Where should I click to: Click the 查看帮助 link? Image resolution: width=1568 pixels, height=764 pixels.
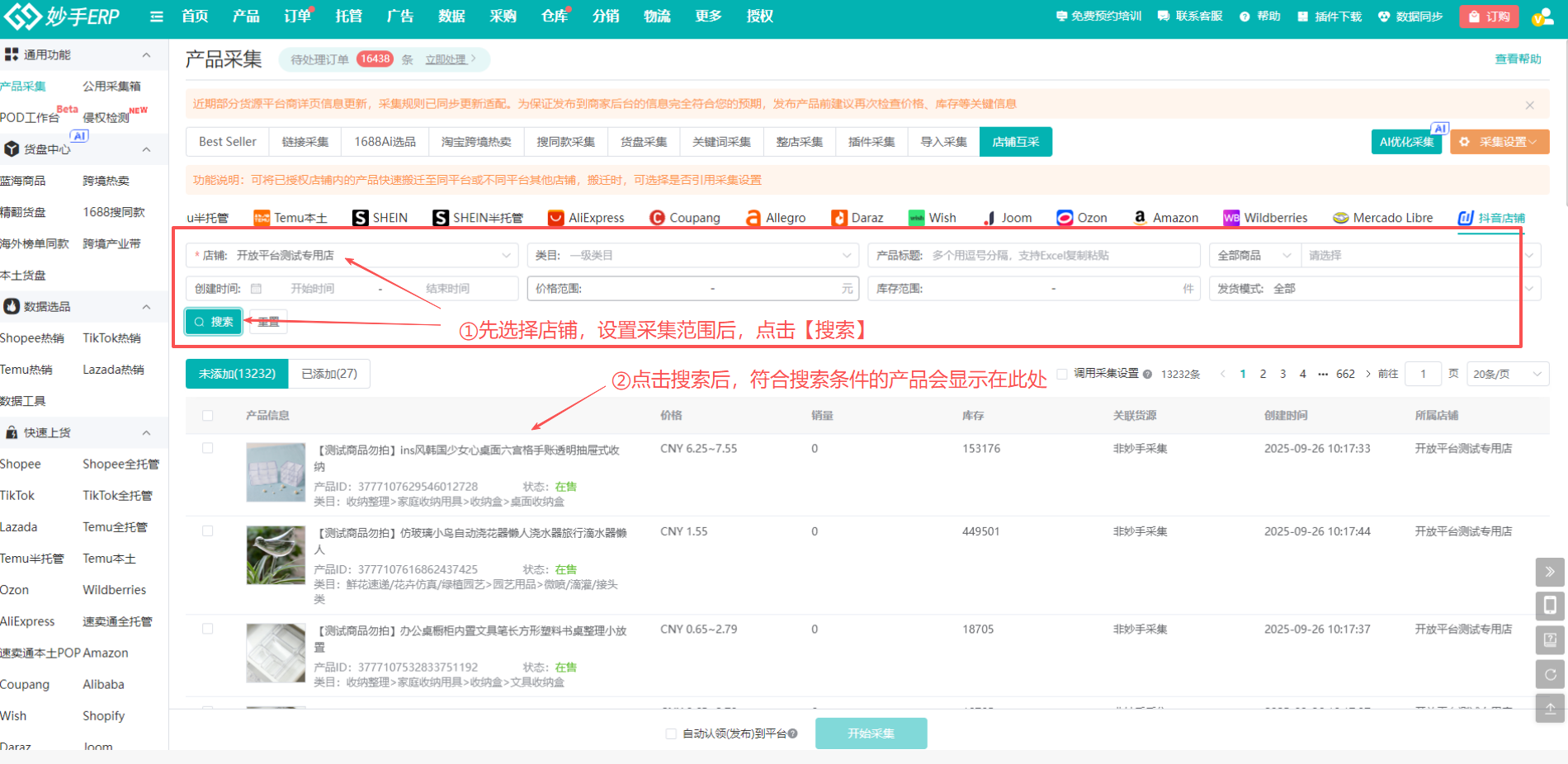1518,59
